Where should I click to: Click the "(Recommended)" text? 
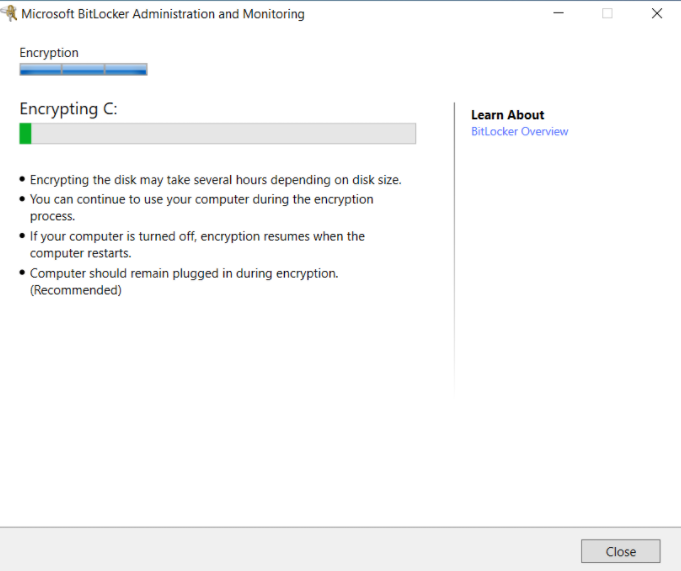pyautogui.click(x=75, y=290)
